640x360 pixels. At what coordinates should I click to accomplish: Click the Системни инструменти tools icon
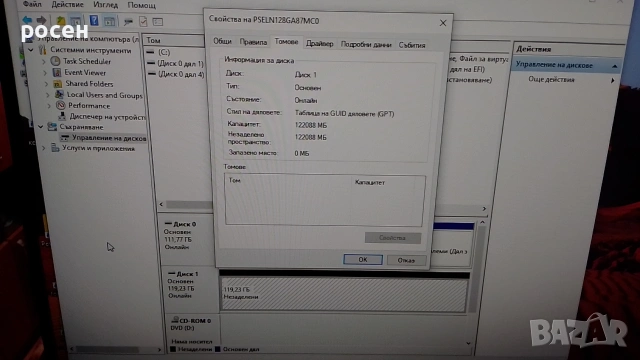(42, 50)
